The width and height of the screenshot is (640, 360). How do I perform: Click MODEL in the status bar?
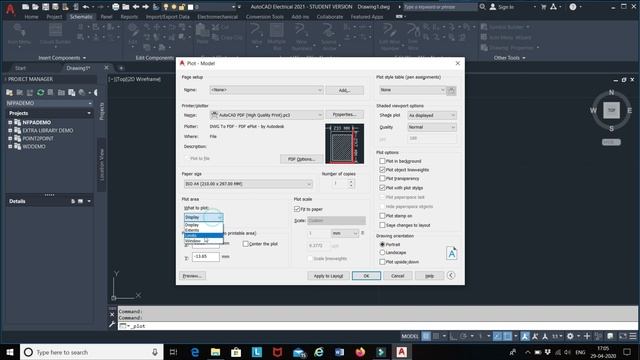pyautogui.click(x=410, y=336)
